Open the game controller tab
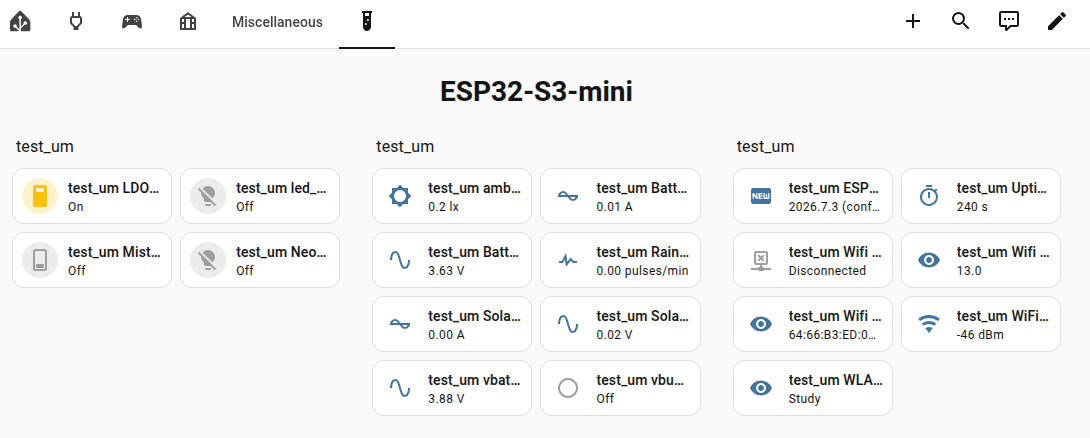The image size is (1090, 438). (x=132, y=22)
